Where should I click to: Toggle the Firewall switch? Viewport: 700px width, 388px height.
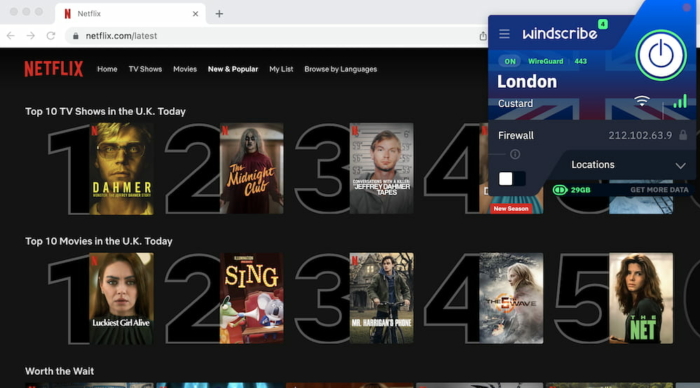[512, 179]
